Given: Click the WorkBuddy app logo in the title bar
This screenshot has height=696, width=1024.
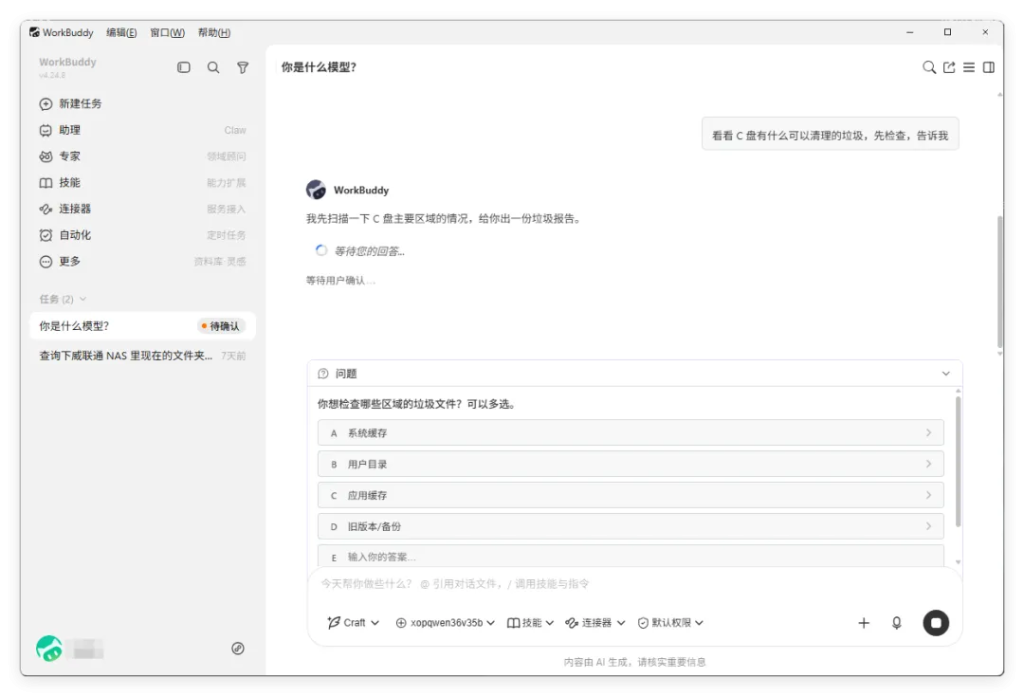Looking at the screenshot, I should [x=34, y=32].
